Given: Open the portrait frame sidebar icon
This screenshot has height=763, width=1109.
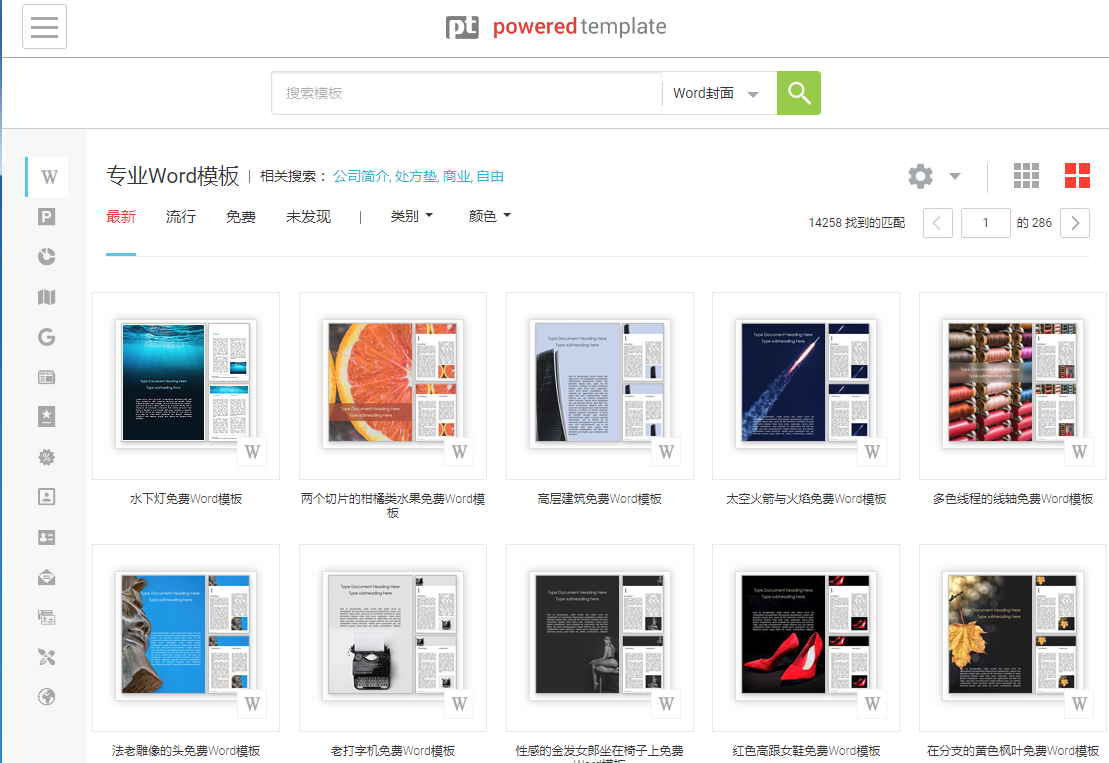Looking at the screenshot, I should pos(47,496).
